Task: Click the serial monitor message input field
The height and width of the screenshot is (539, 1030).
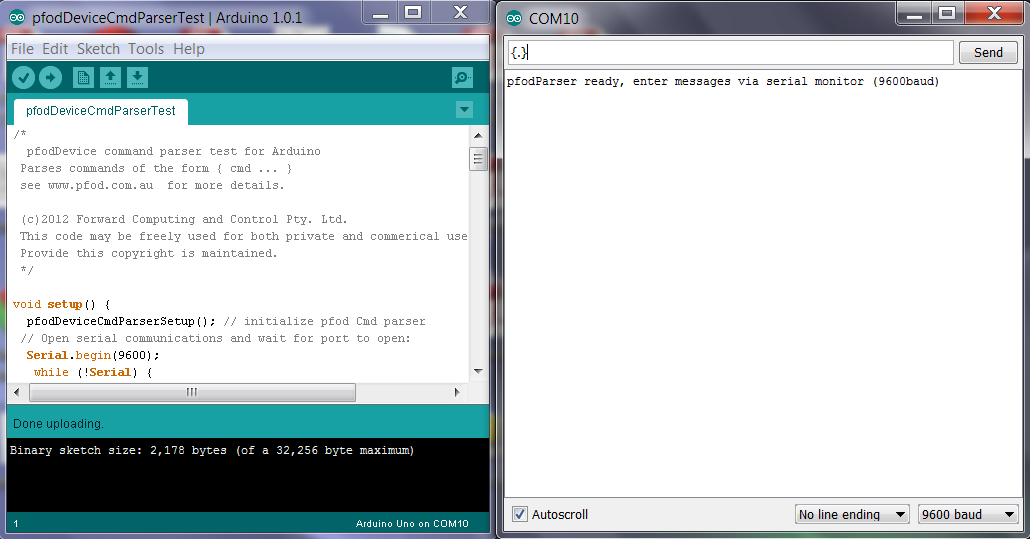Action: click(730, 53)
